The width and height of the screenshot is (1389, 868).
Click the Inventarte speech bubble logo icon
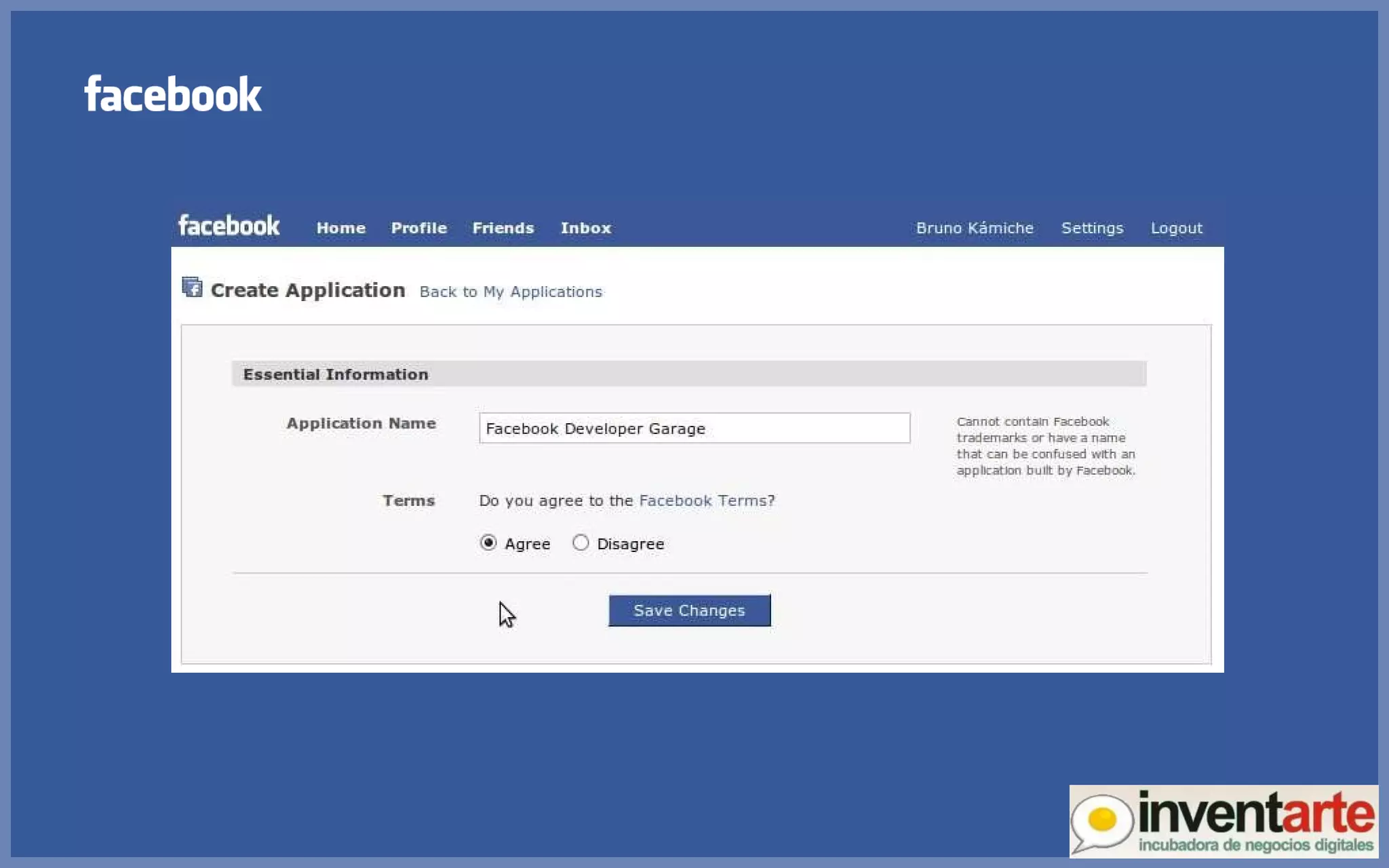1102,821
